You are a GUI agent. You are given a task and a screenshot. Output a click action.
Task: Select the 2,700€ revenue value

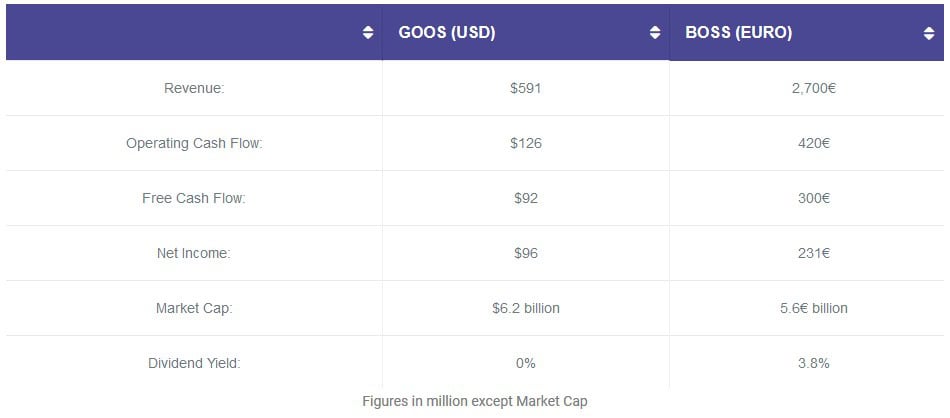pos(813,88)
